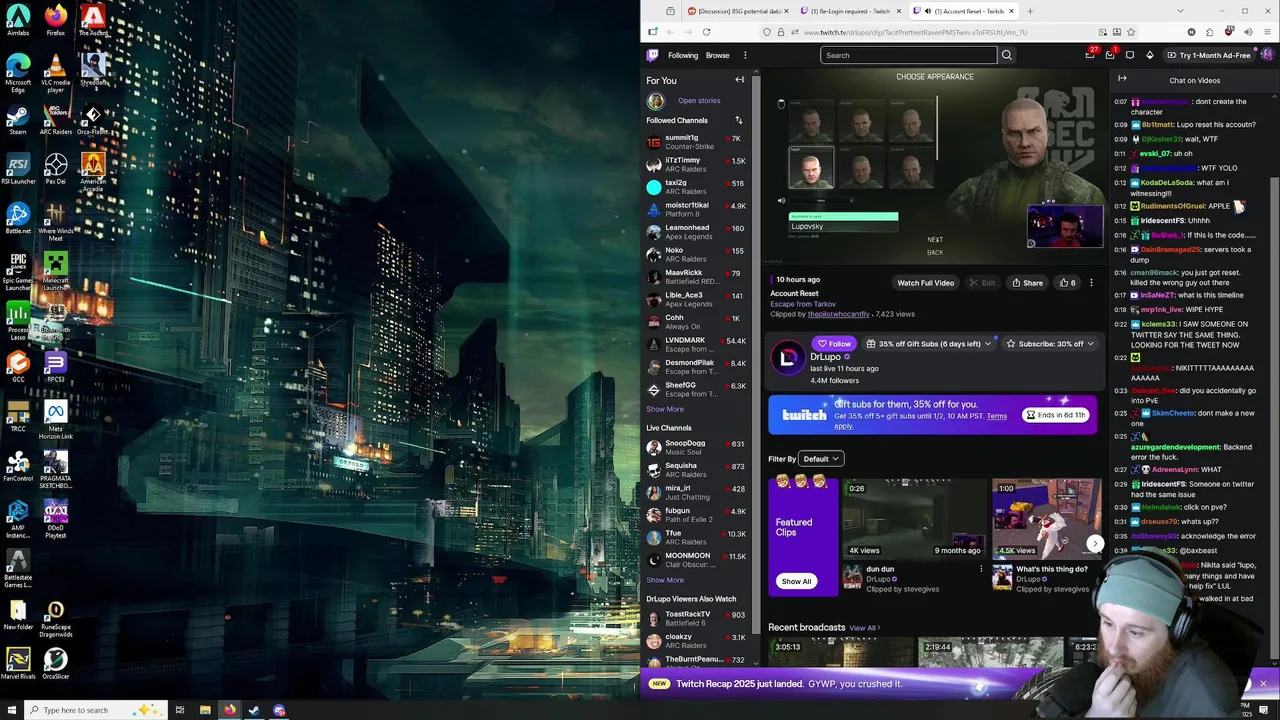
Task: Open the Escape from Tarkov game link
Action: point(803,304)
